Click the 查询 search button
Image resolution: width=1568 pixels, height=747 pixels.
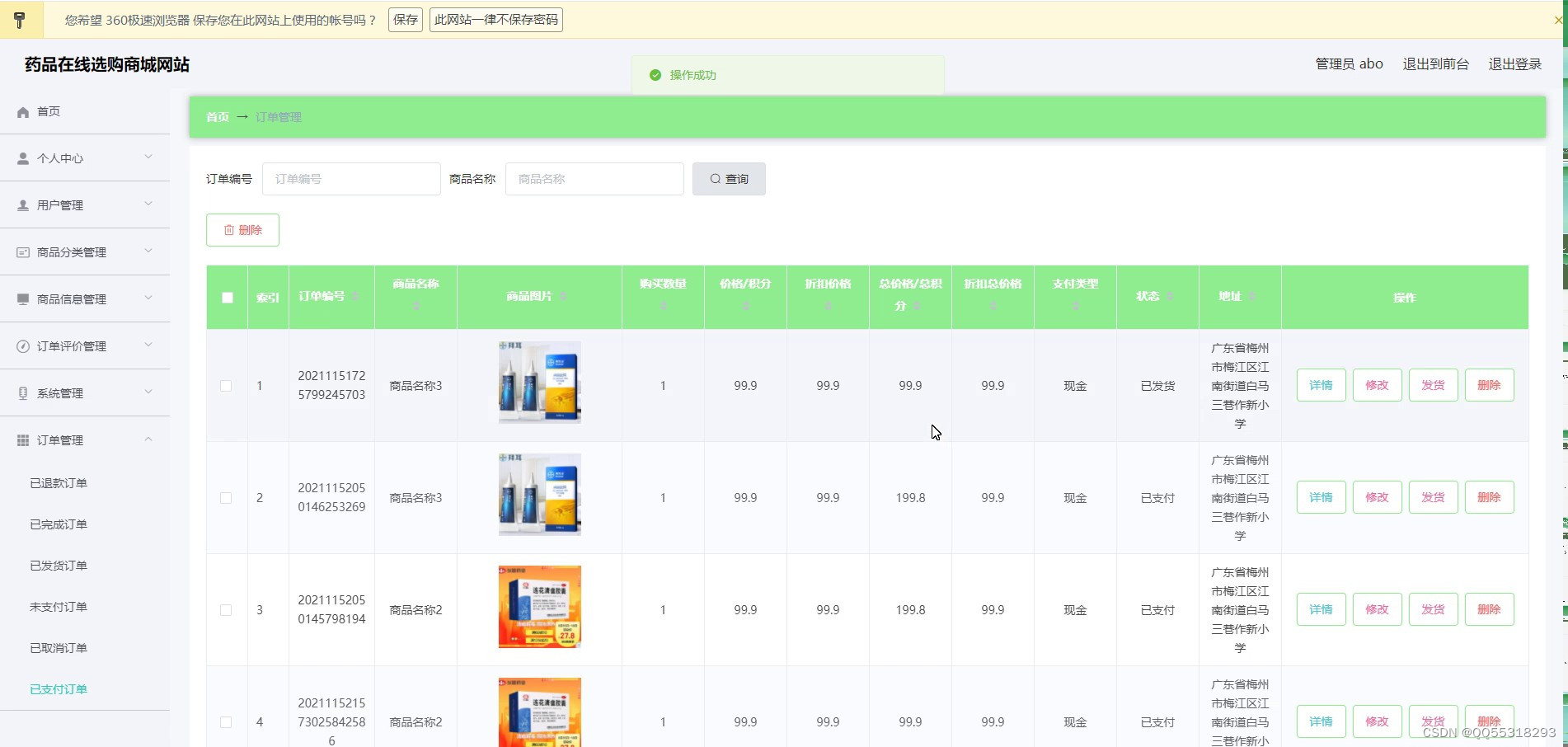coord(729,179)
